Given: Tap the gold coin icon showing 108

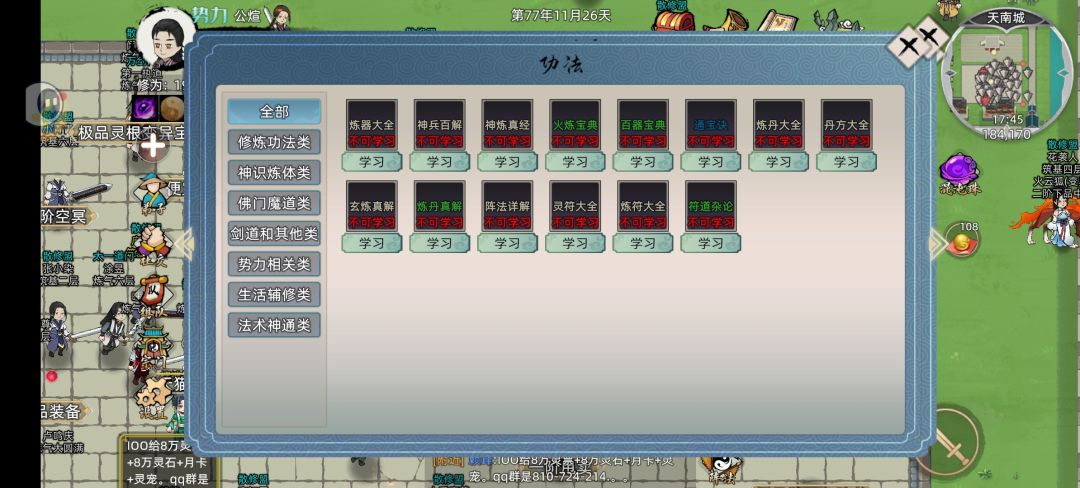Looking at the screenshot, I should pos(961,241).
